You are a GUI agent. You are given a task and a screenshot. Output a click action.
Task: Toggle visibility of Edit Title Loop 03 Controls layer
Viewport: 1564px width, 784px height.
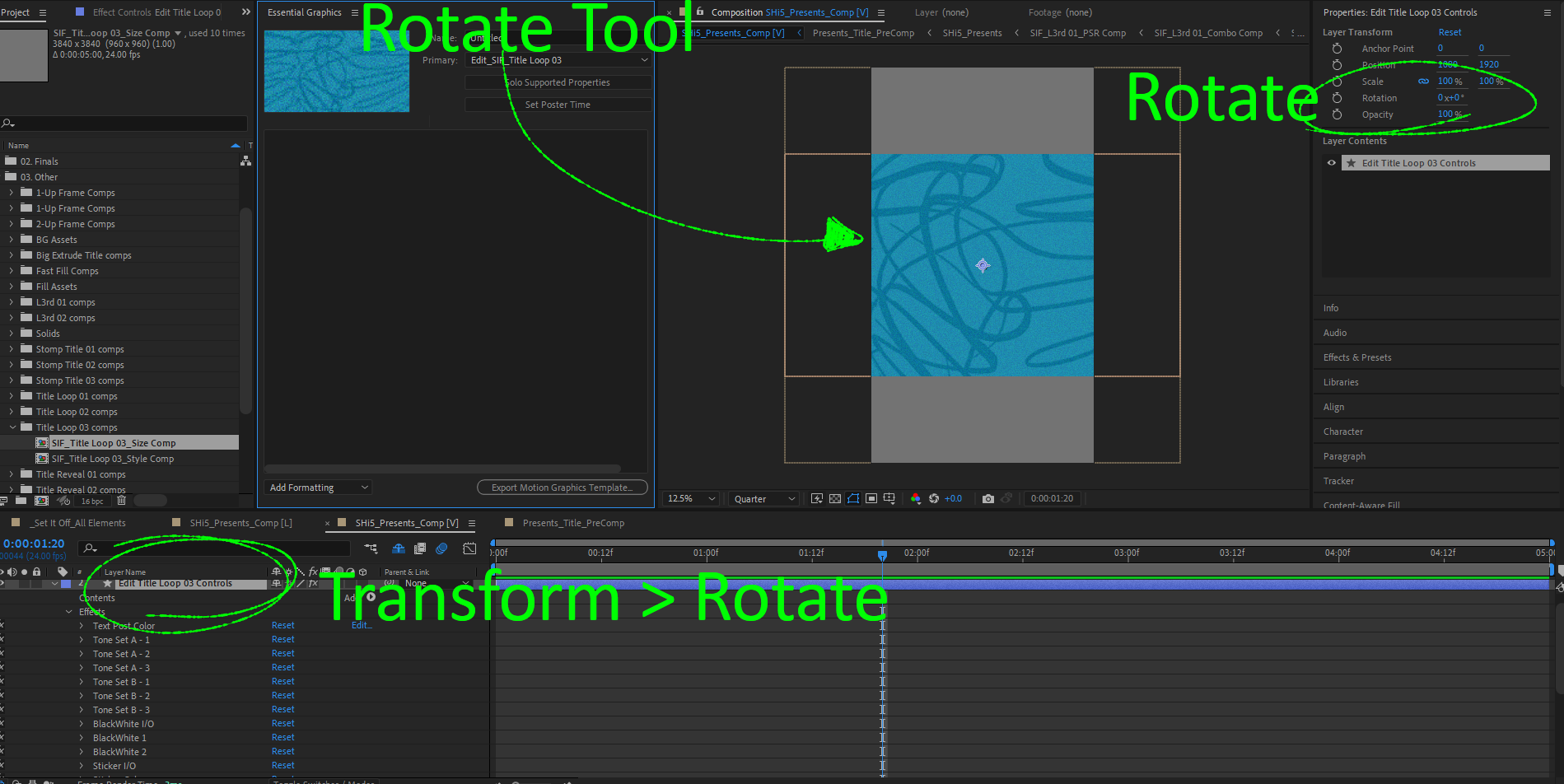pyautogui.click(x=2, y=583)
